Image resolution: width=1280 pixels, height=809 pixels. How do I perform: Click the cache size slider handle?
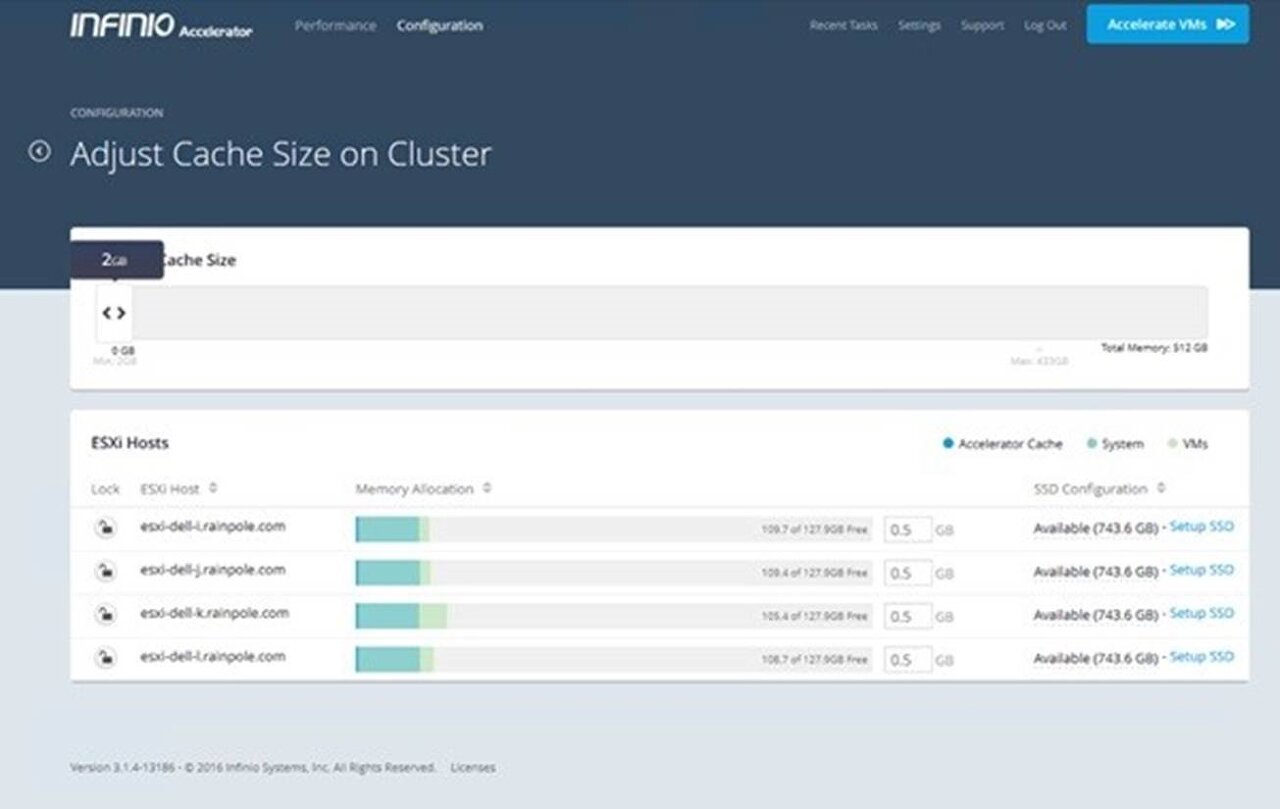click(114, 313)
